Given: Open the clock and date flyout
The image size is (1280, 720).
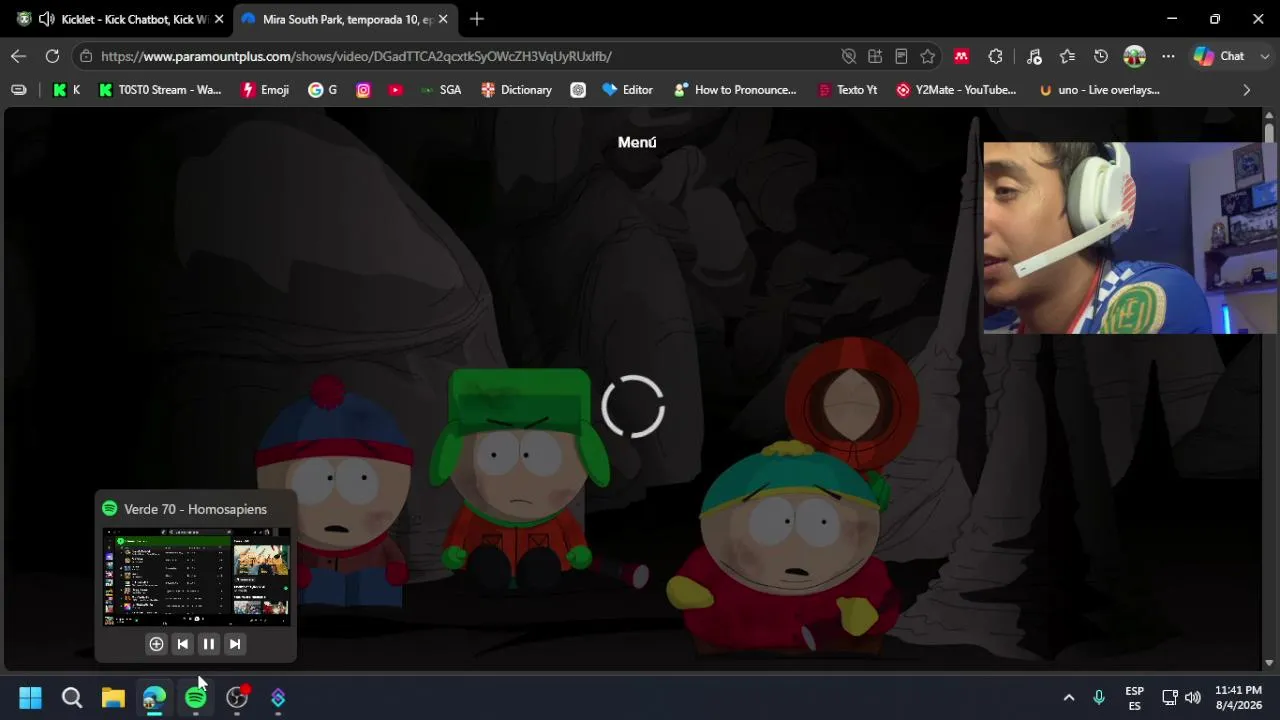Looking at the screenshot, I should [1238, 697].
